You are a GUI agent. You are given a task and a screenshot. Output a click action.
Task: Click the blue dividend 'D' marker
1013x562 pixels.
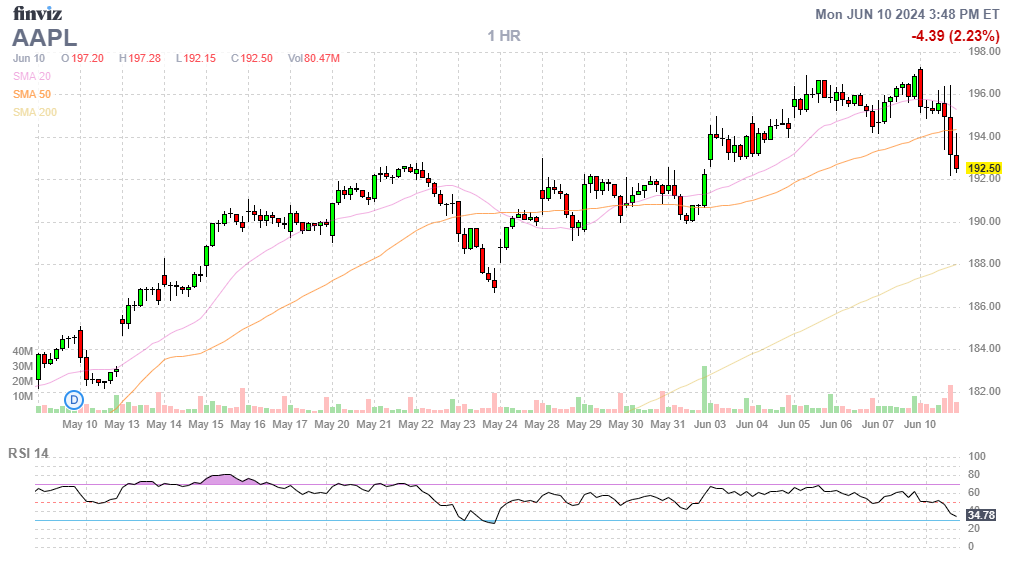tap(74, 400)
